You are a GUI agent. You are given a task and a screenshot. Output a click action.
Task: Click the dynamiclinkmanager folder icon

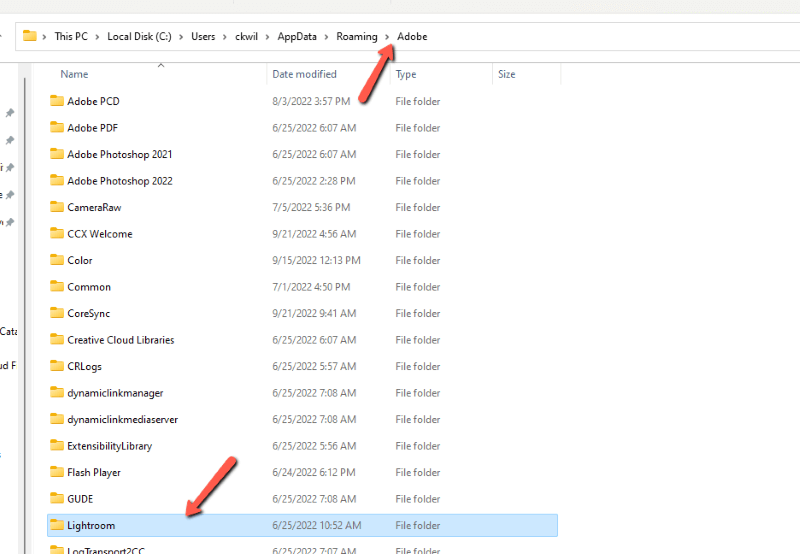[x=57, y=392]
